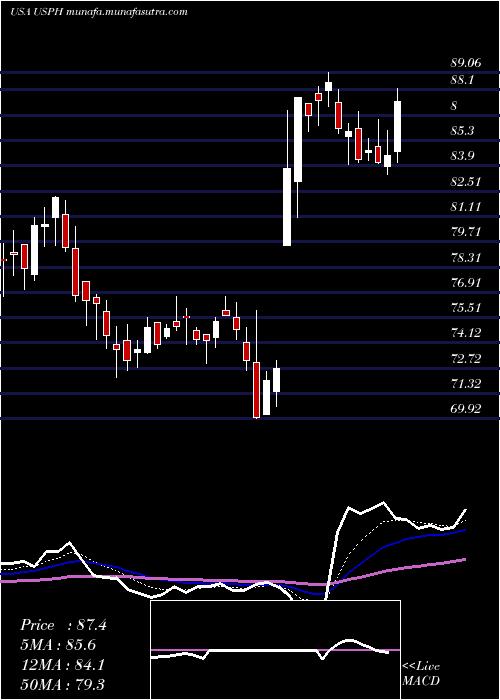500x700 pixels.
Task: Click the long red candle bottoming at 69.92
Action: (257, 390)
